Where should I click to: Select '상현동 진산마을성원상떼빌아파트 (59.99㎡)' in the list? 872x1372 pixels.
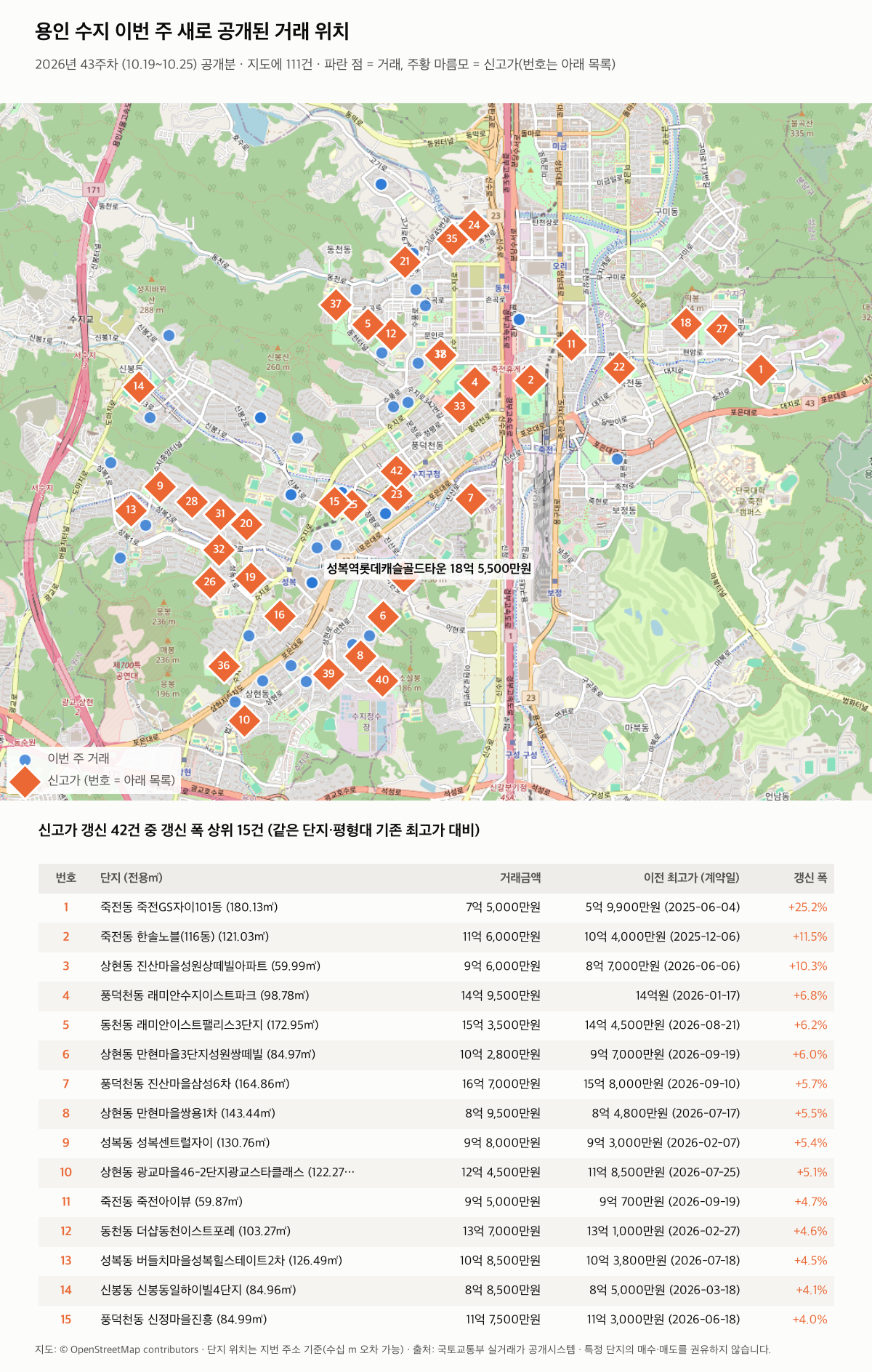click(x=210, y=966)
